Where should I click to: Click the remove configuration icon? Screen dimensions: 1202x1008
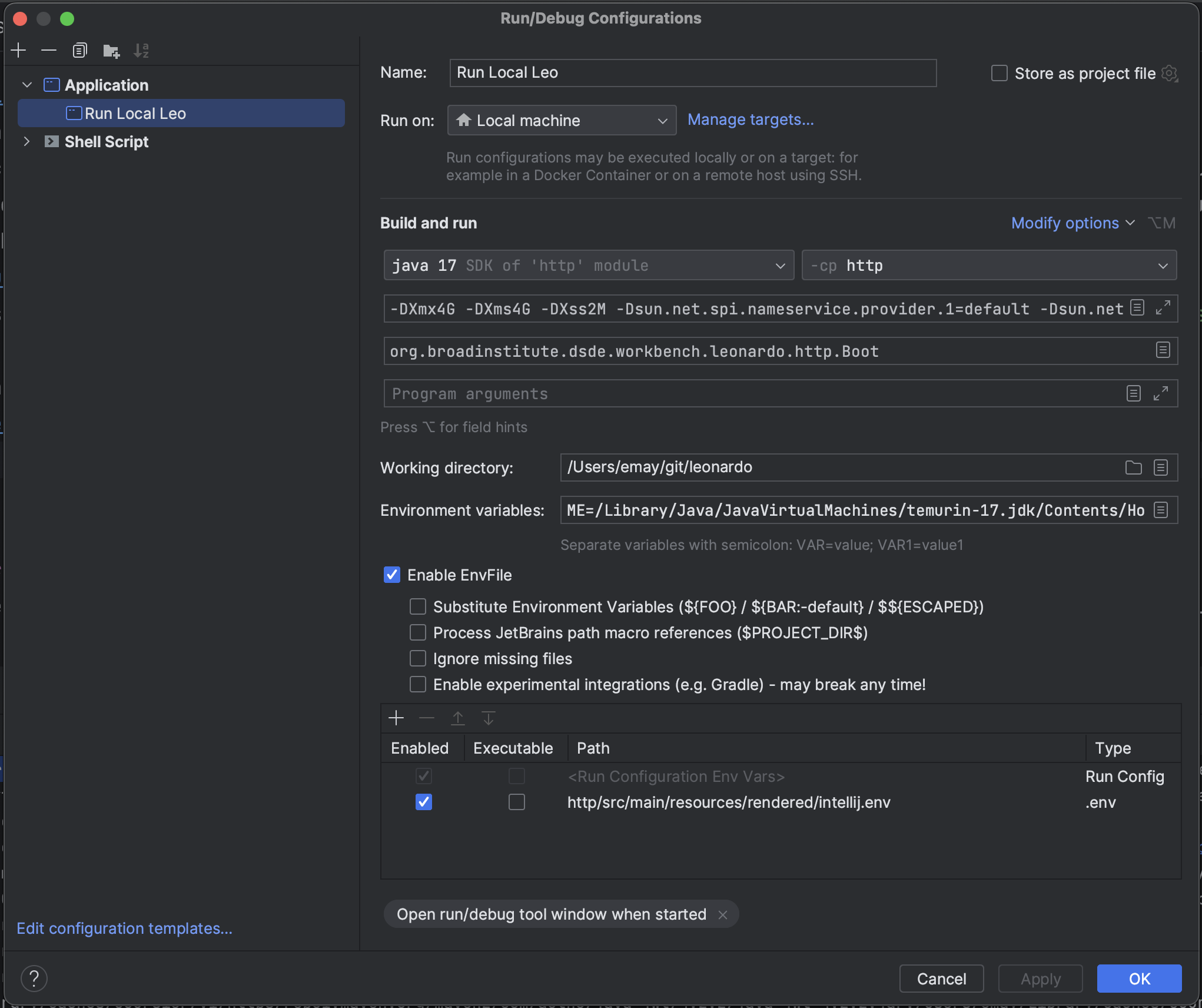click(47, 49)
